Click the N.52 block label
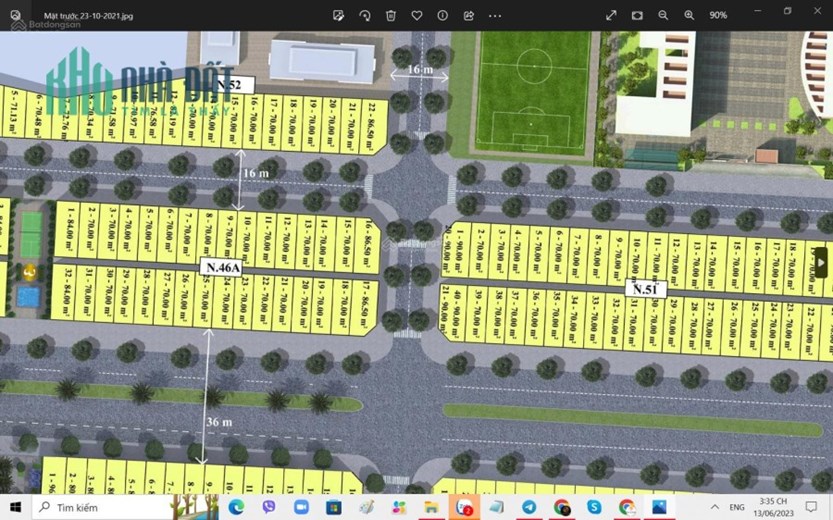The height and width of the screenshot is (520, 833). (x=229, y=84)
